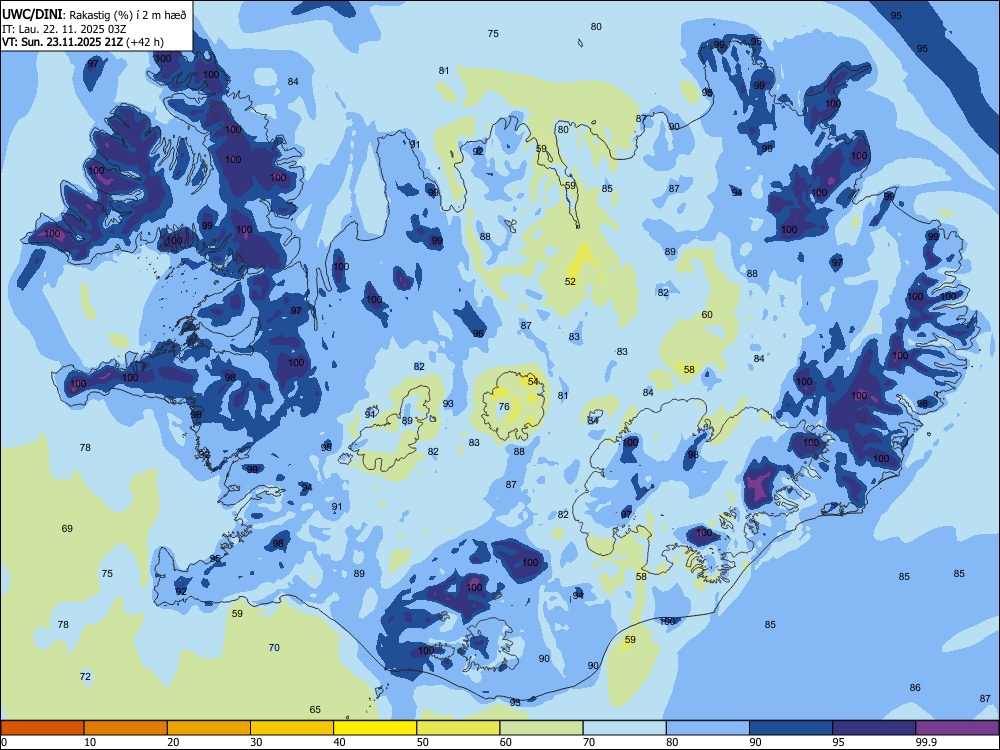Click the pale yellow 50–60 legend swatch
Screen dimensions: 1000x750
(x=459, y=728)
